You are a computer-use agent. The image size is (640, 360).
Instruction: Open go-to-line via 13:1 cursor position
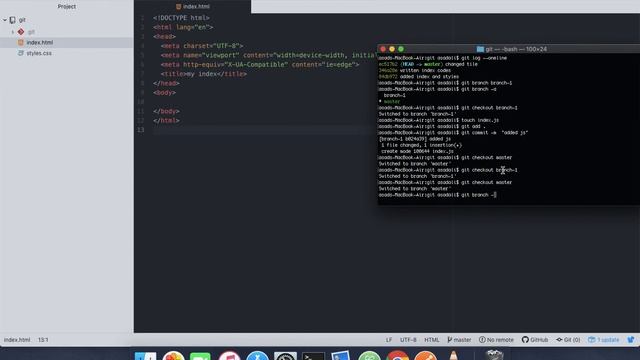pos(43,340)
